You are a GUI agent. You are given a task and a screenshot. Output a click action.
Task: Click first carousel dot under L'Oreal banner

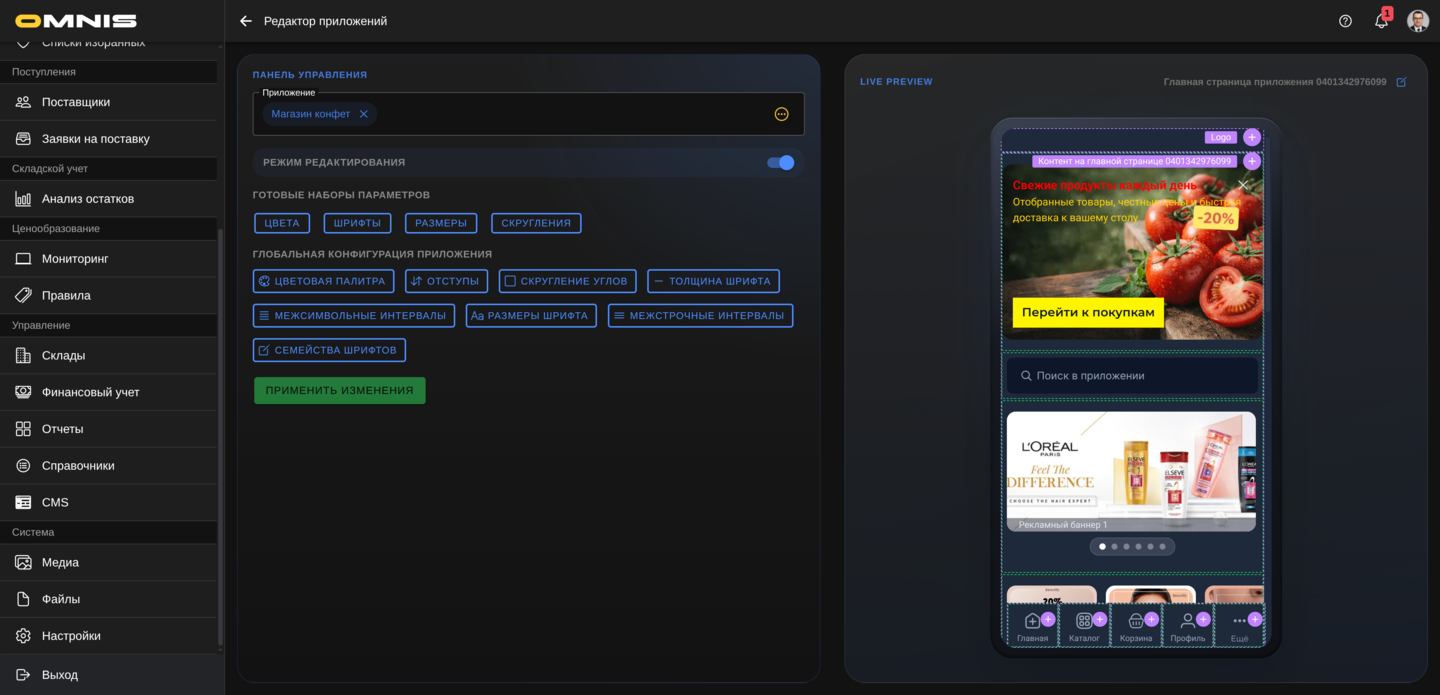click(1102, 547)
